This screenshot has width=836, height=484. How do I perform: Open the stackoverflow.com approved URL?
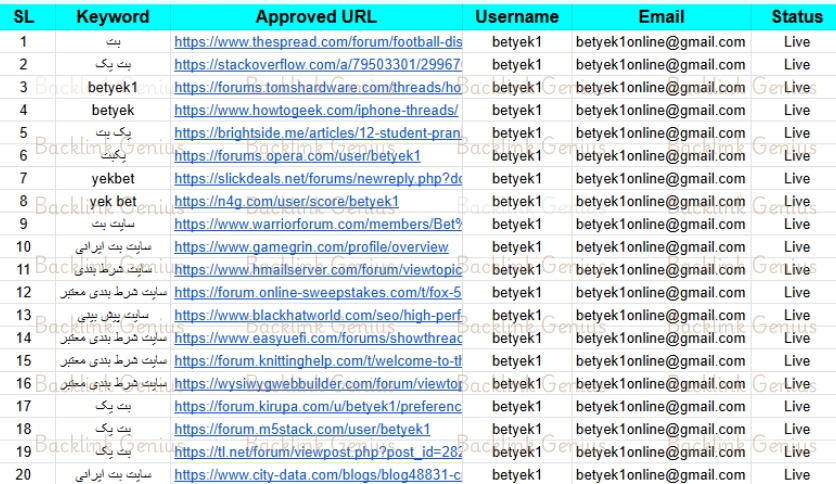pyautogui.click(x=318, y=65)
